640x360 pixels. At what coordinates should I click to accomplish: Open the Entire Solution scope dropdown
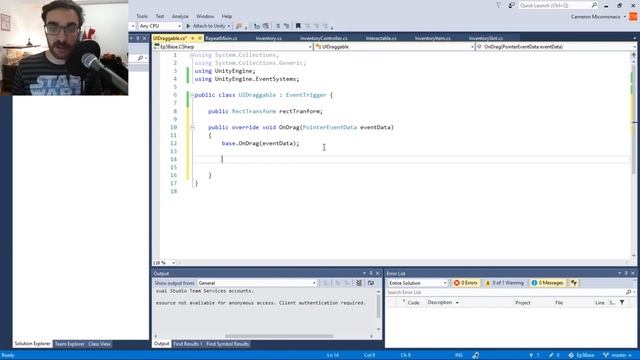(x=417, y=283)
